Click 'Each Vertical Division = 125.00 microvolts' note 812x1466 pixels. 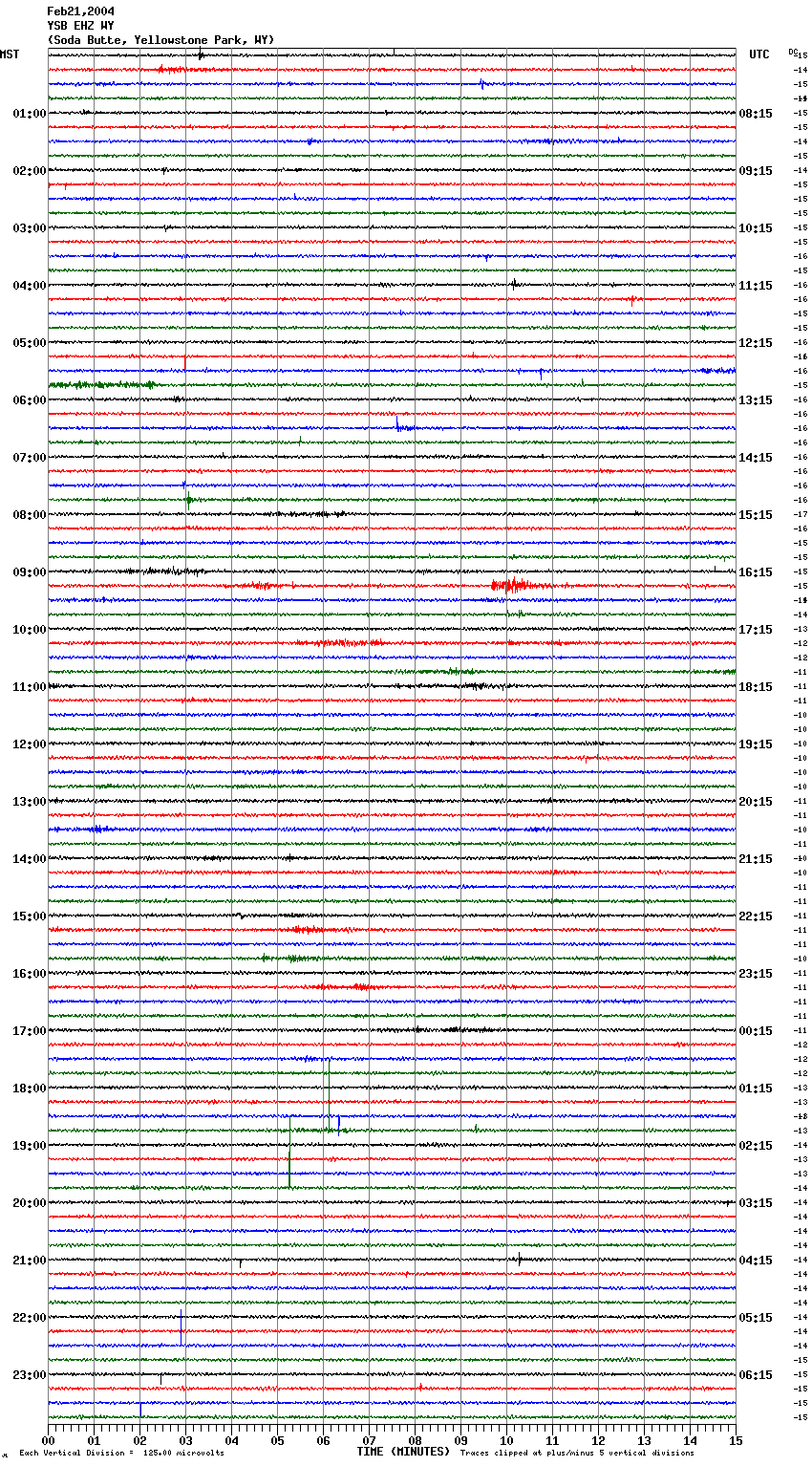tap(121, 1453)
